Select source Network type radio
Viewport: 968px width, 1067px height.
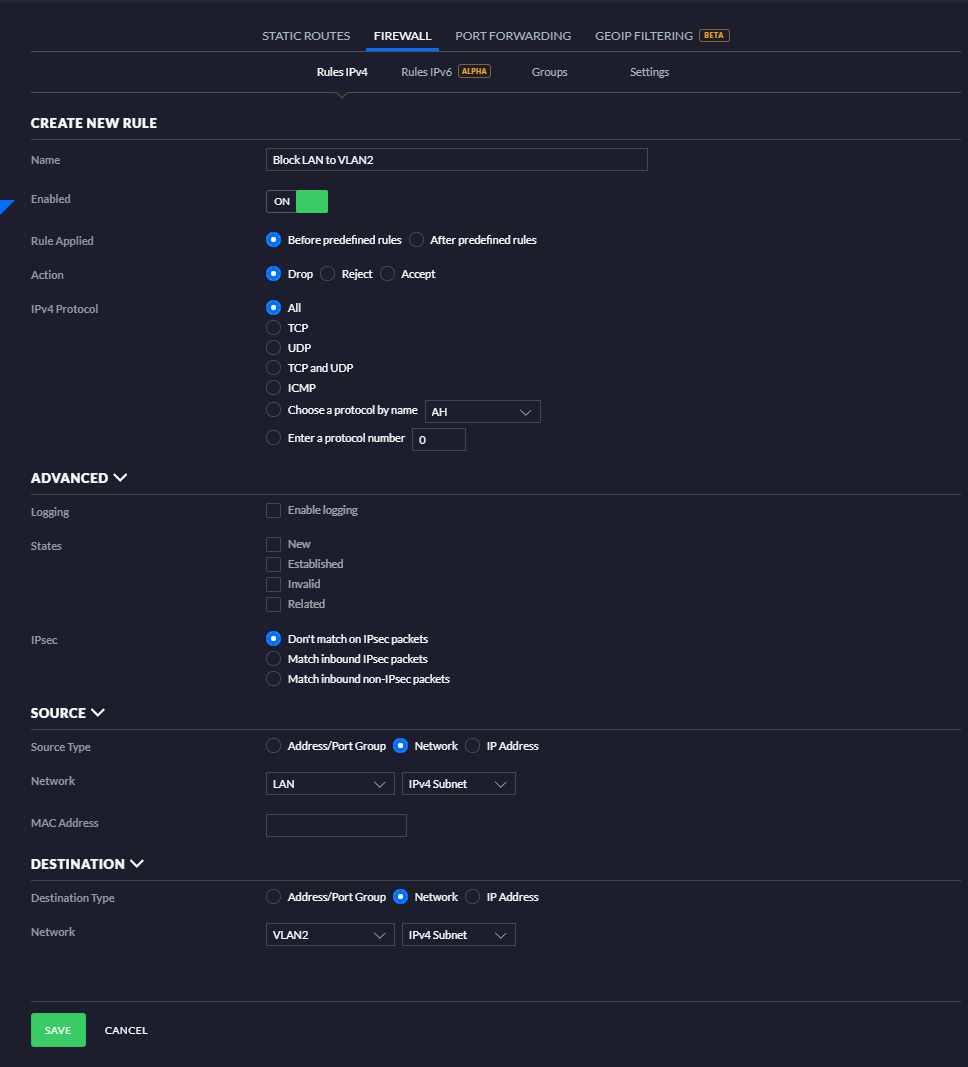pos(401,746)
